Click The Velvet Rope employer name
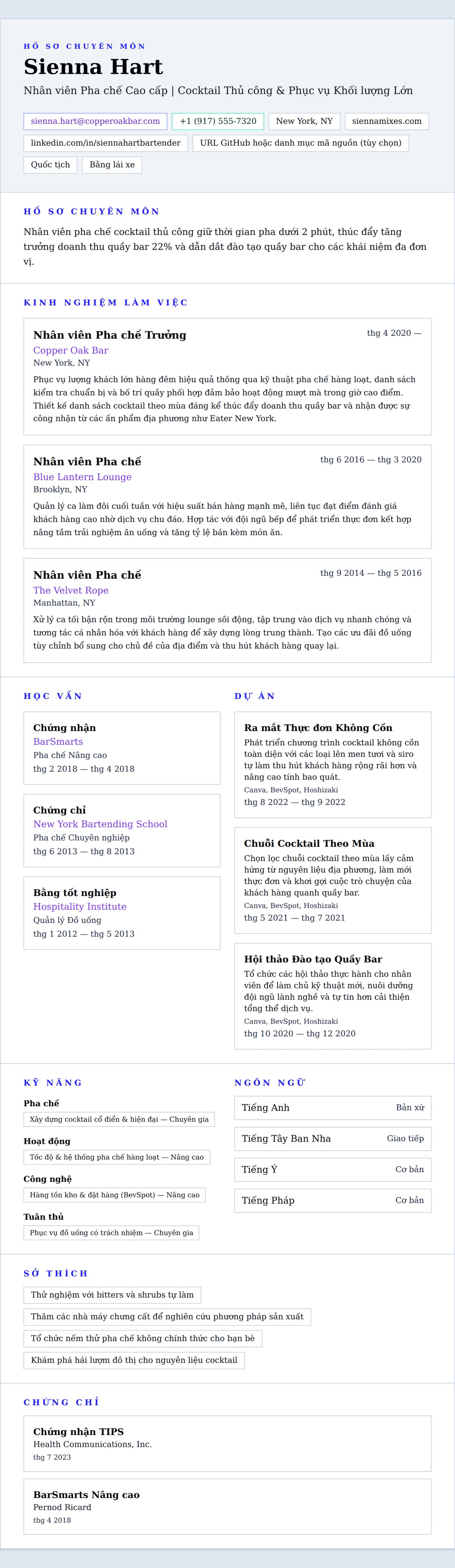 (71, 591)
